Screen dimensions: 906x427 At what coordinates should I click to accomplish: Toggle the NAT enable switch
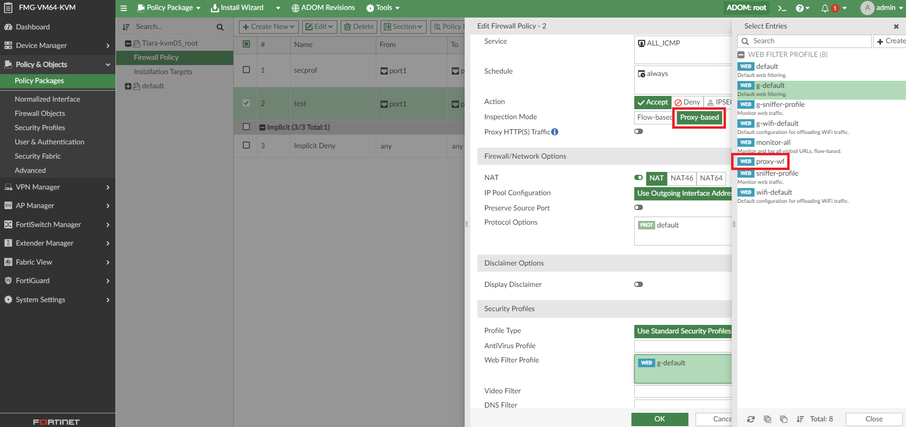click(638, 178)
